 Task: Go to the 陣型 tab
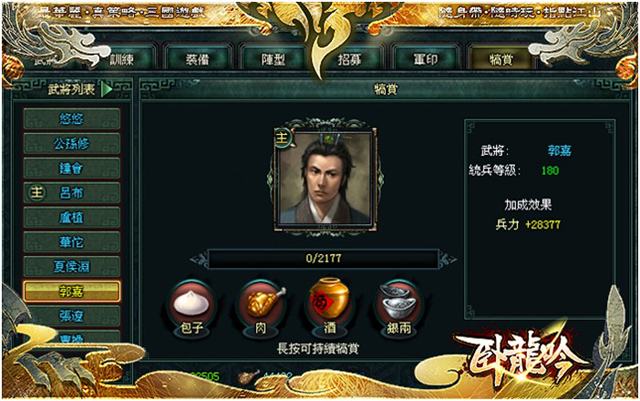pos(273,60)
